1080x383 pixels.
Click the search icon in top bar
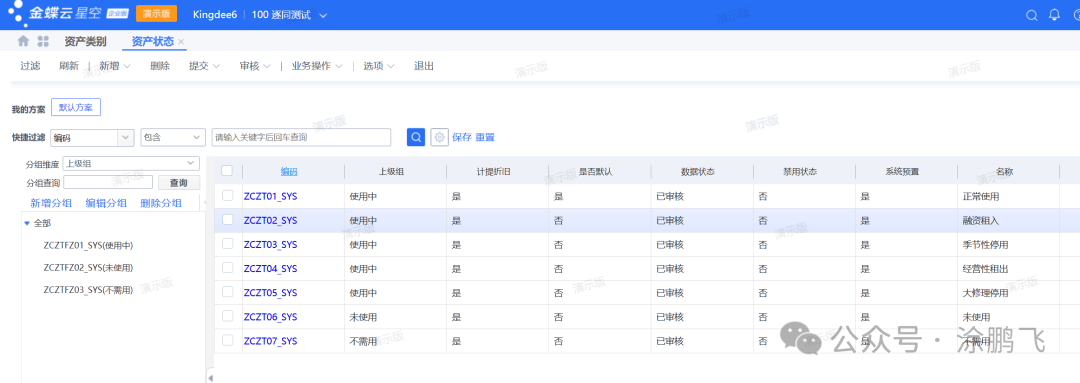click(x=1031, y=15)
